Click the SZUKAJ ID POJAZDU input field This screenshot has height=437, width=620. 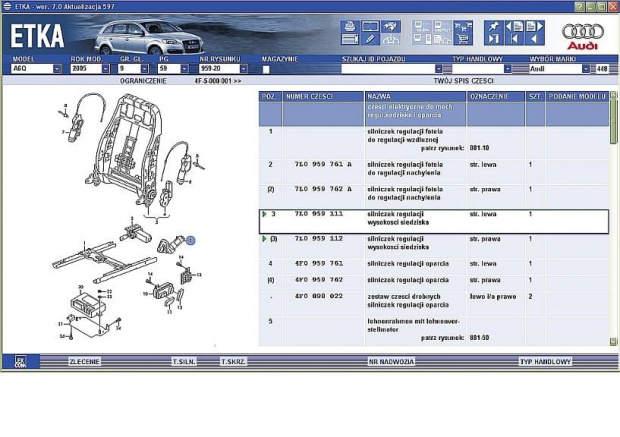tap(388, 69)
